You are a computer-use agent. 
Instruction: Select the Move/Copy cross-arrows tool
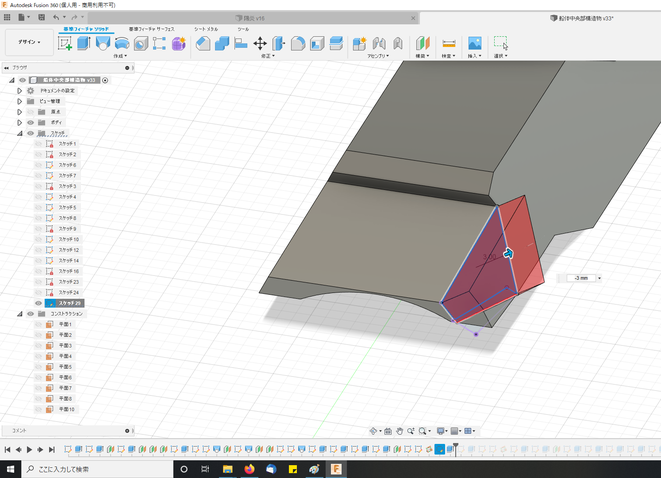click(x=260, y=43)
